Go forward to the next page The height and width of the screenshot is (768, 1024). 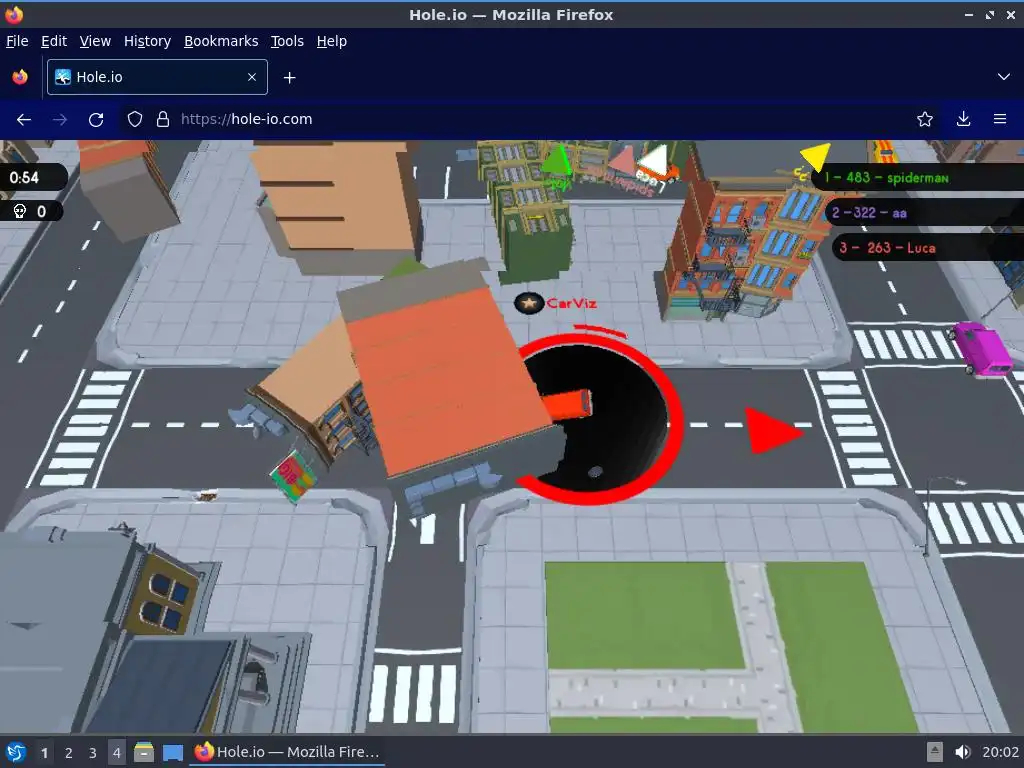60,120
